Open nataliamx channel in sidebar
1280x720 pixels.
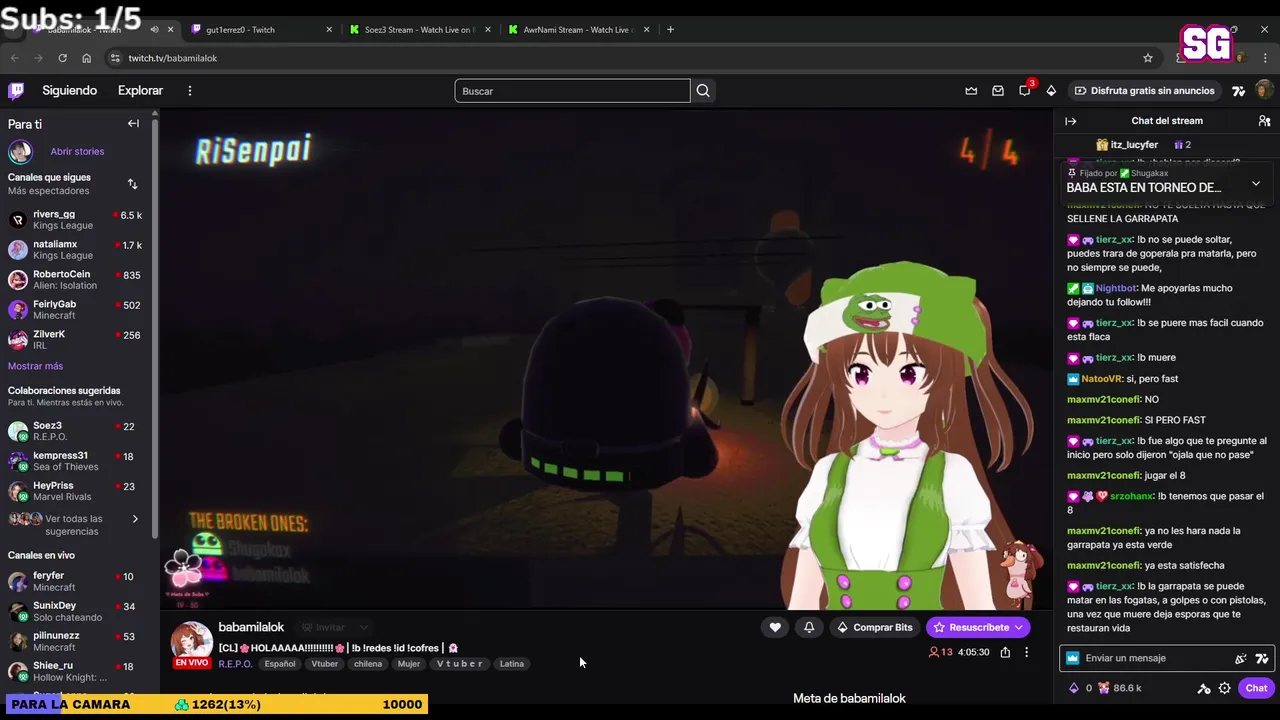coord(75,250)
